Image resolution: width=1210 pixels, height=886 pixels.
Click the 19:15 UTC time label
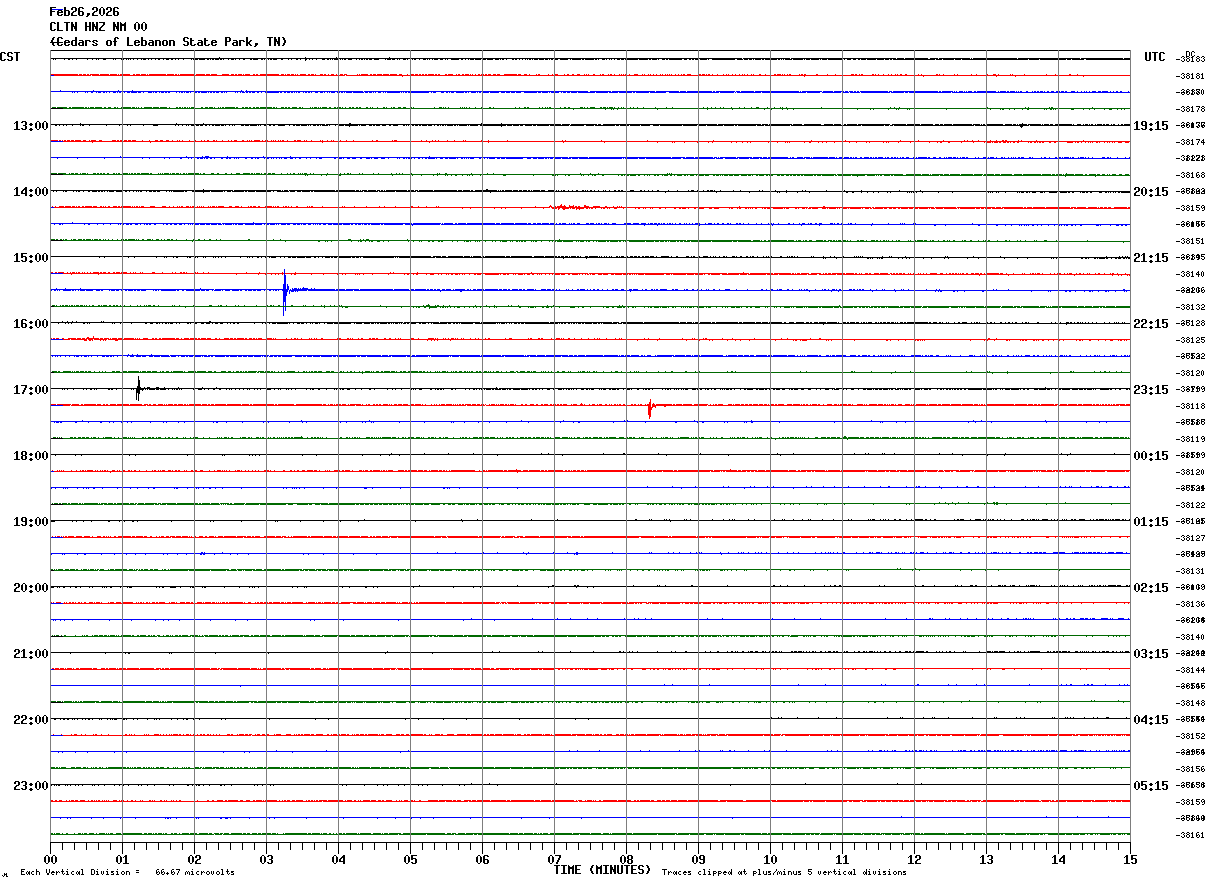[x=1151, y=126]
